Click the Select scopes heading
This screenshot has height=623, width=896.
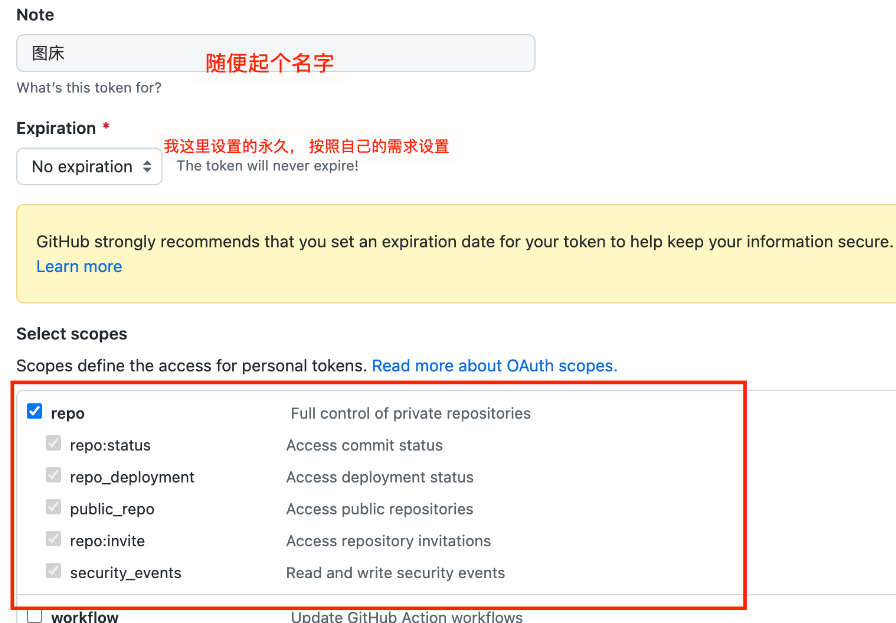[69, 333]
